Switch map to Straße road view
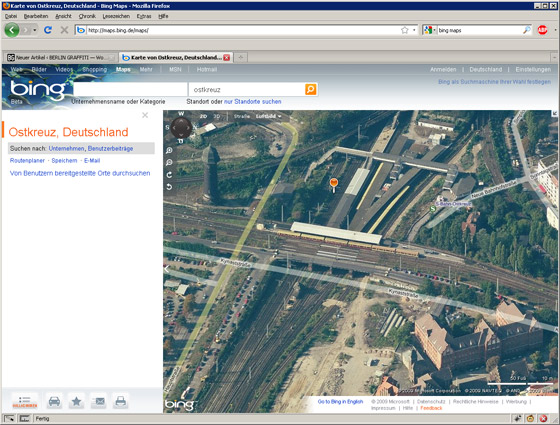 click(242, 116)
